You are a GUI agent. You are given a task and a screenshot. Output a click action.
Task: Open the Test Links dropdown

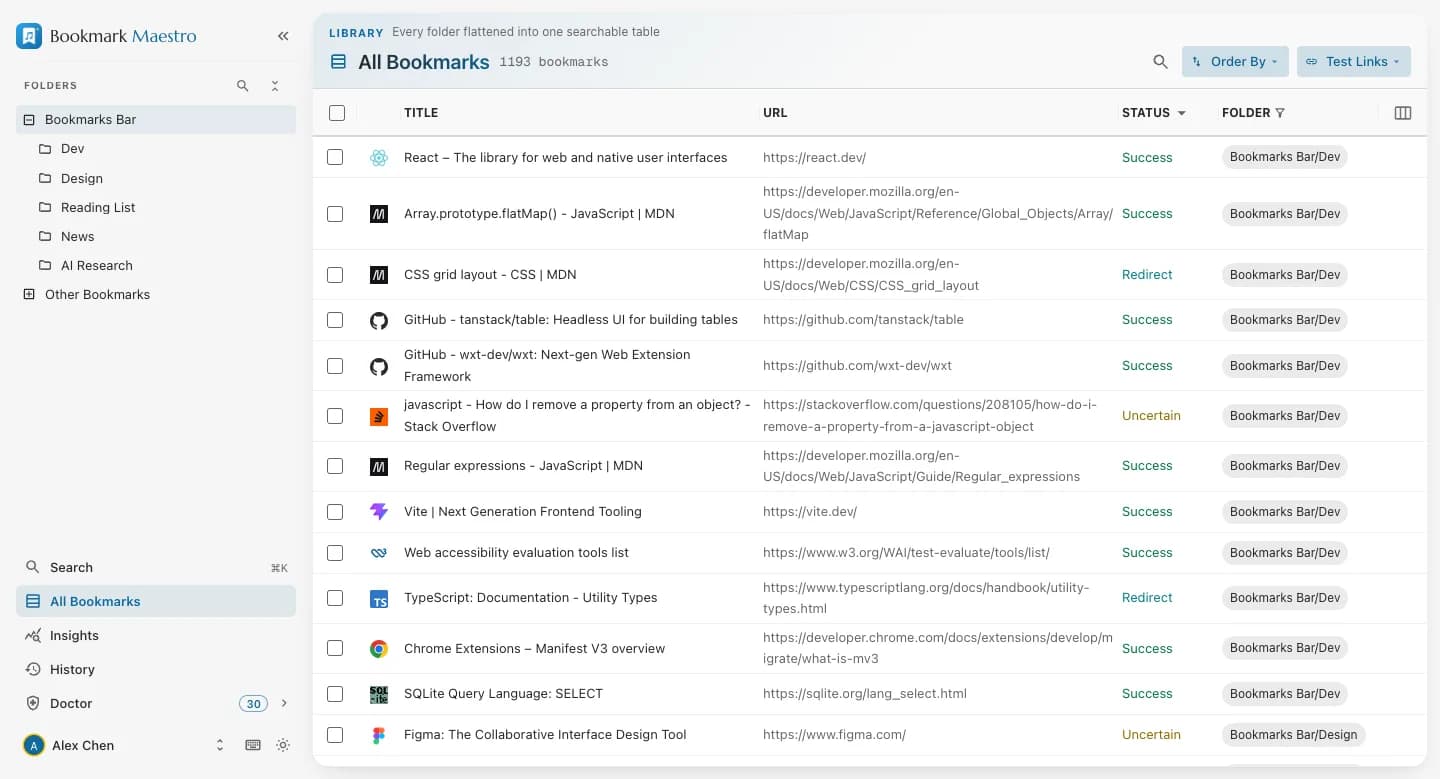(x=1354, y=62)
